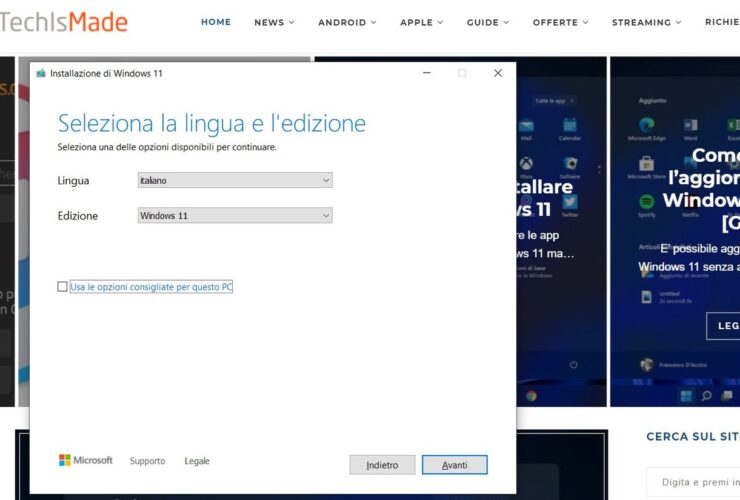Click the website search field 'Digita e premi'
This screenshot has width=740, height=500.
pos(694,482)
